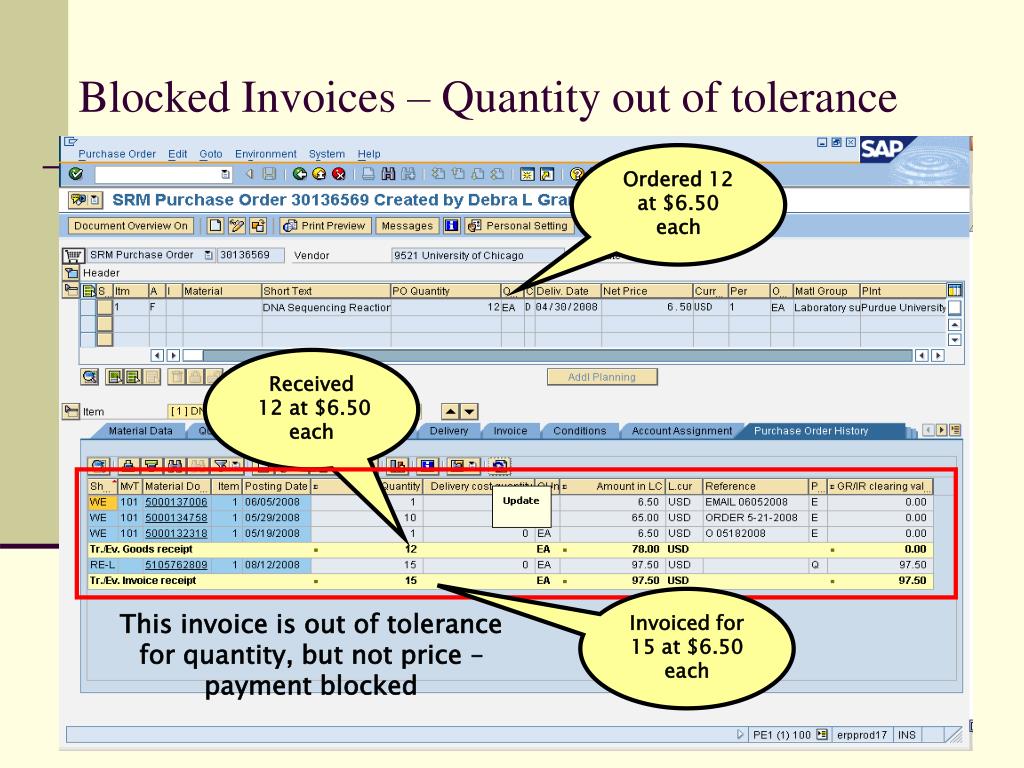Image resolution: width=1024 pixels, height=768 pixels.
Task: Click the green Back arrow icon
Action: click(300, 174)
